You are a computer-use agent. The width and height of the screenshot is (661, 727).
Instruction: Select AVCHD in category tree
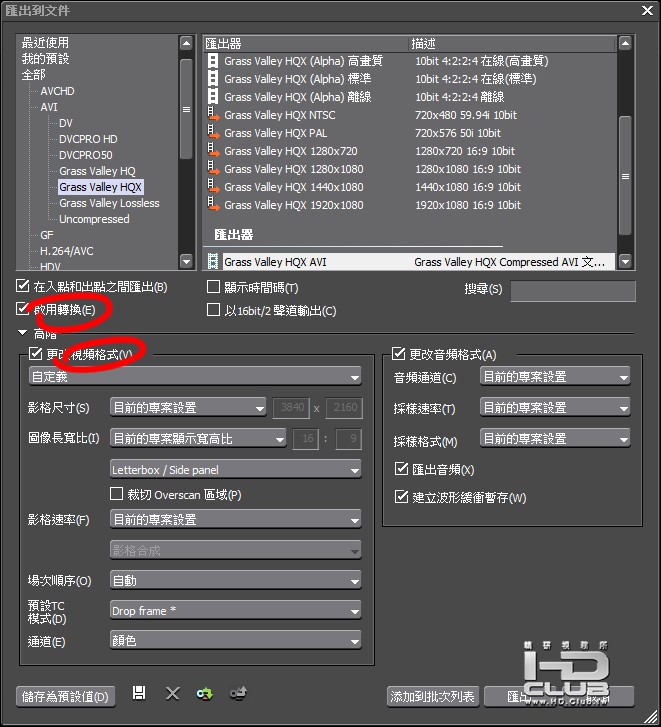coord(57,91)
